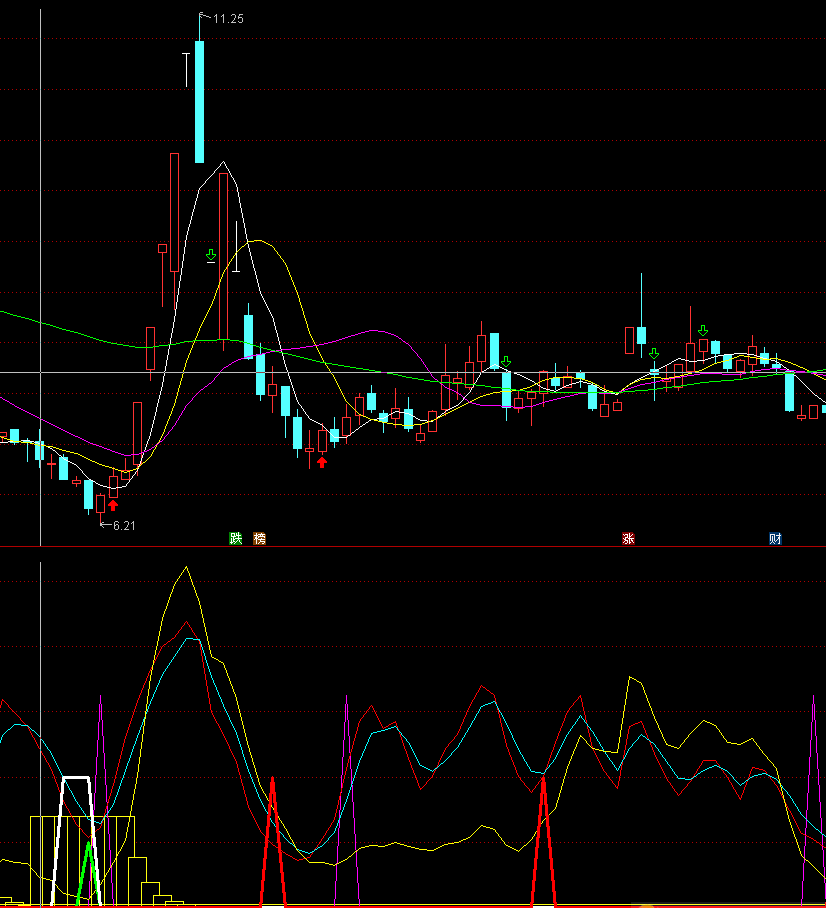The image size is (826, 908).
Task: Click the brown 榜 event marker
Action: coord(260,539)
